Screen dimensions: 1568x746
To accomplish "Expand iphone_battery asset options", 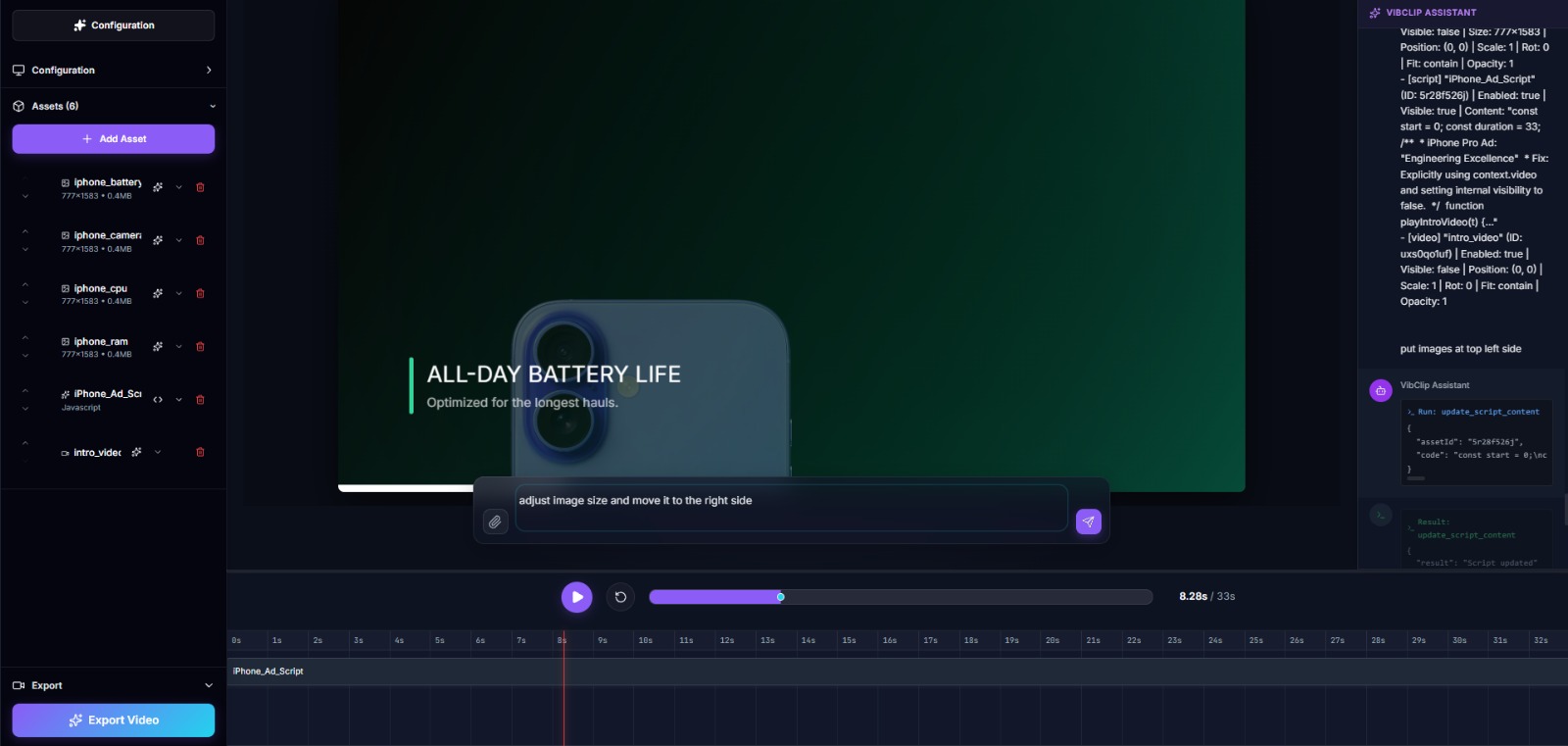I will [179, 187].
